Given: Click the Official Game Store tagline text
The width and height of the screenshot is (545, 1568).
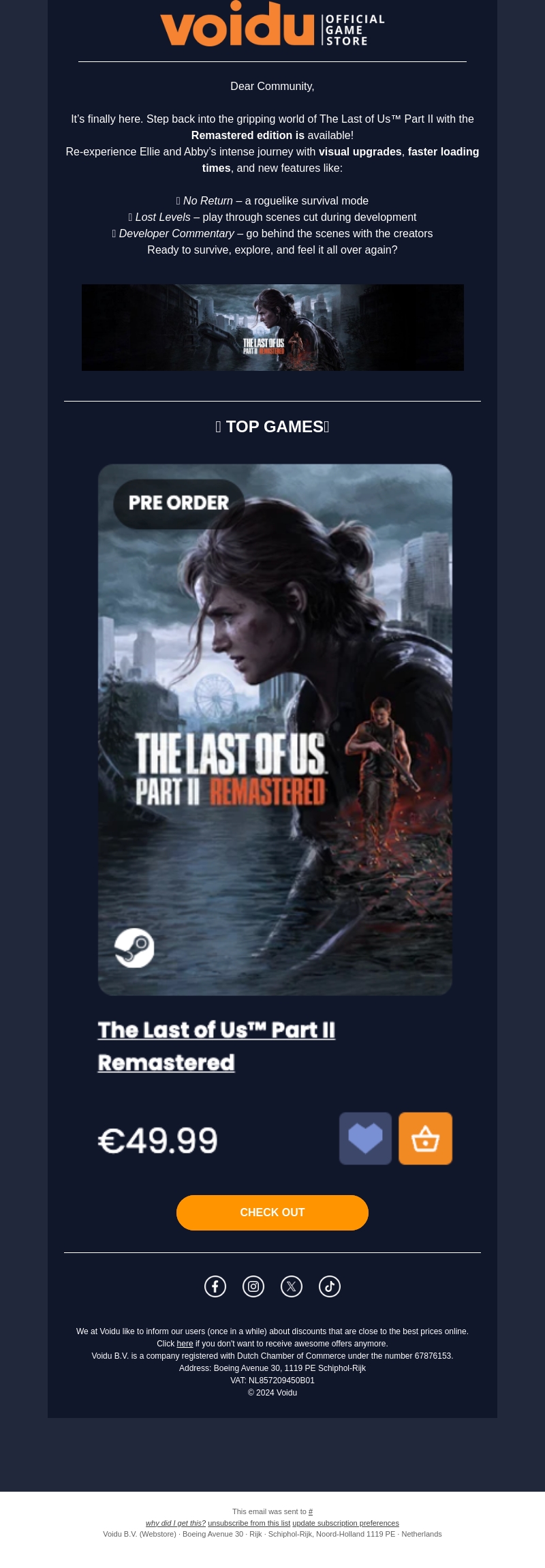Looking at the screenshot, I should [x=354, y=30].
